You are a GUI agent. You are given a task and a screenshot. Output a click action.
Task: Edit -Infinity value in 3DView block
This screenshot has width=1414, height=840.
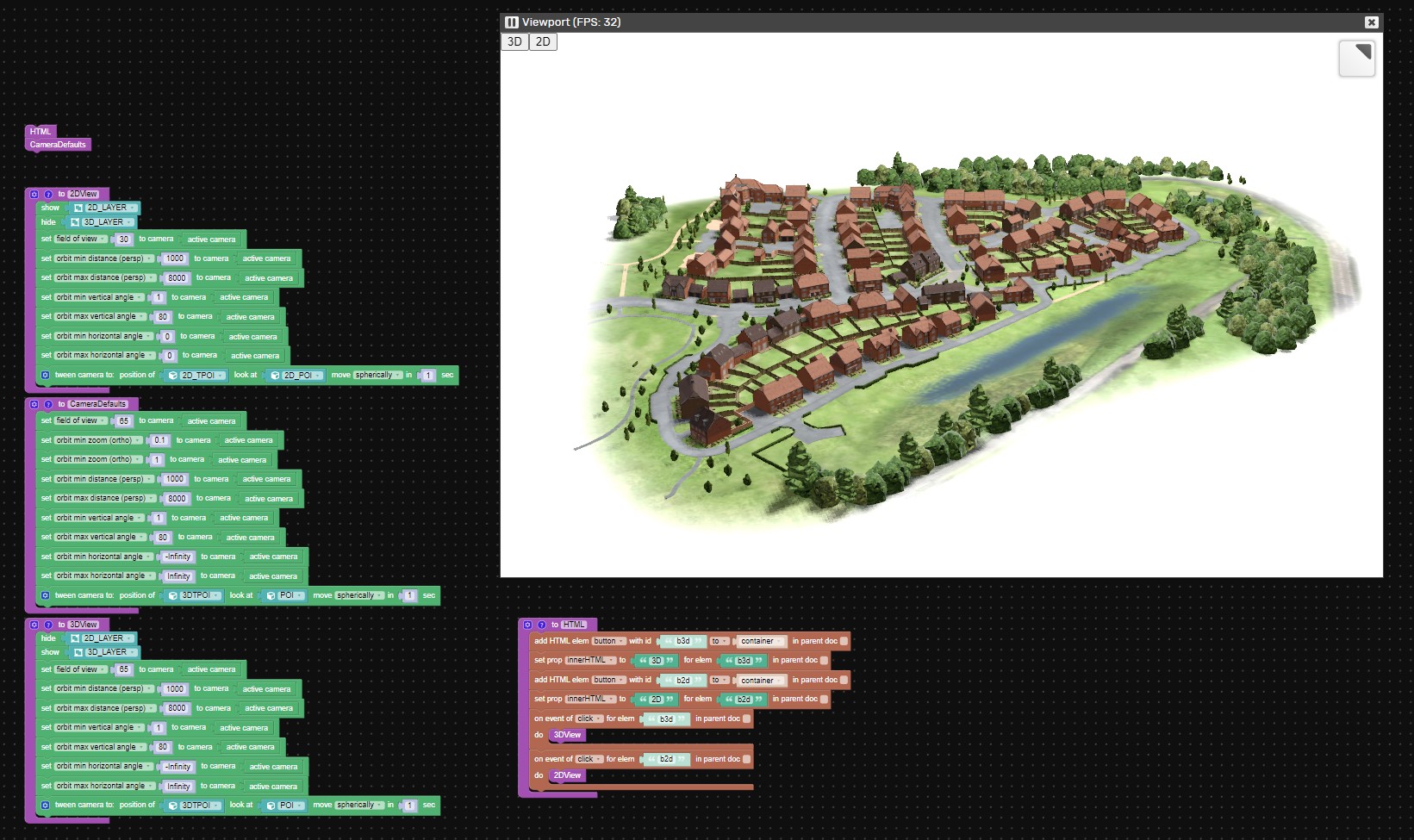pos(178,767)
